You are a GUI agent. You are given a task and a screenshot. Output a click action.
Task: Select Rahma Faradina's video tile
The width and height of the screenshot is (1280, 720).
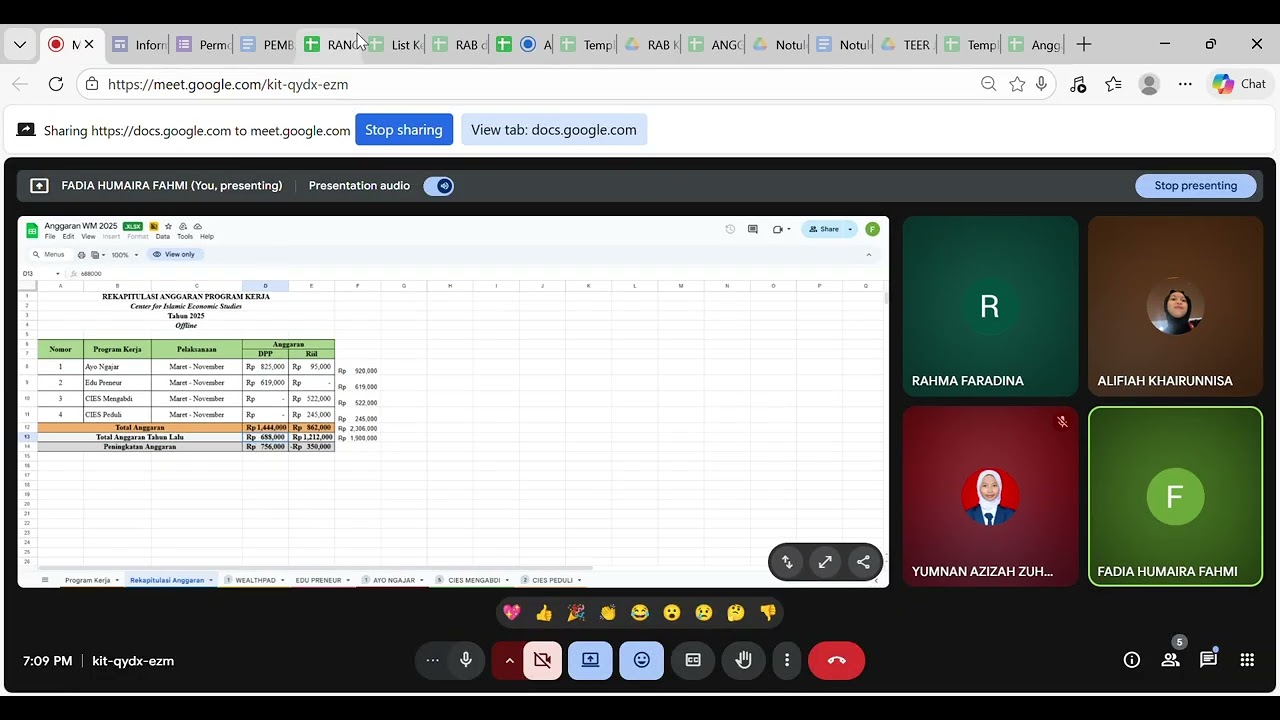(x=990, y=306)
